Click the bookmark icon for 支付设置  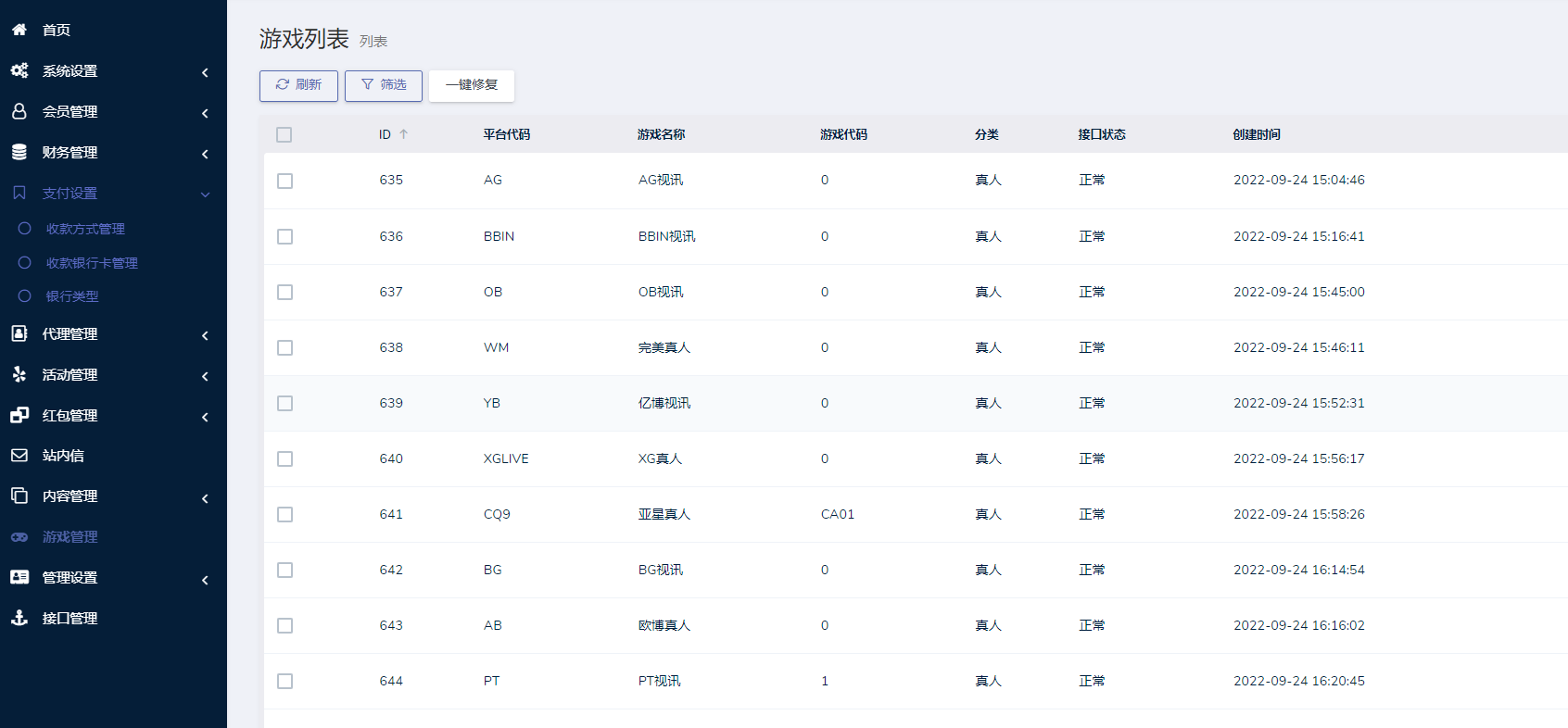coord(19,193)
